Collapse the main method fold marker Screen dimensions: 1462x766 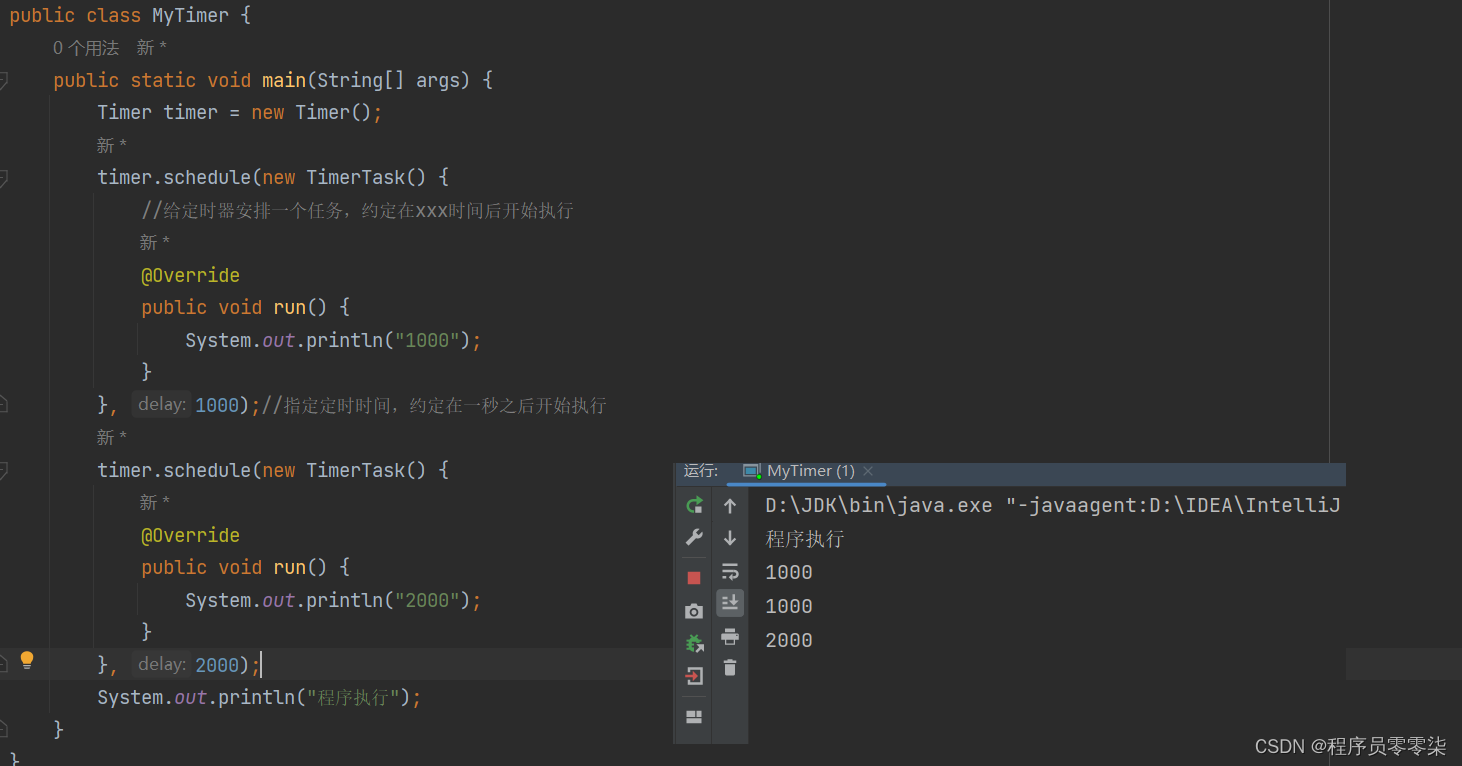coord(4,81)
